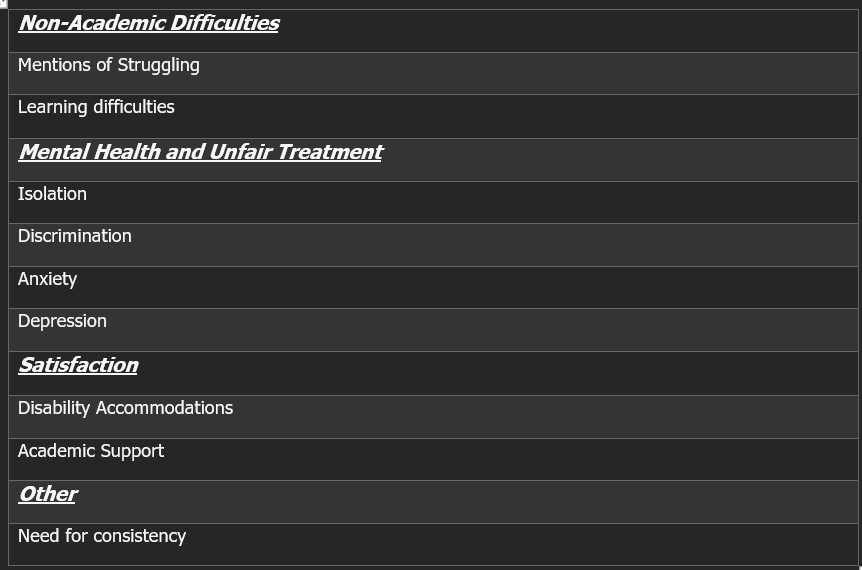Place cursor in the Isolation row
Screen dimensions: 862x570
click(x=52, y=194)
